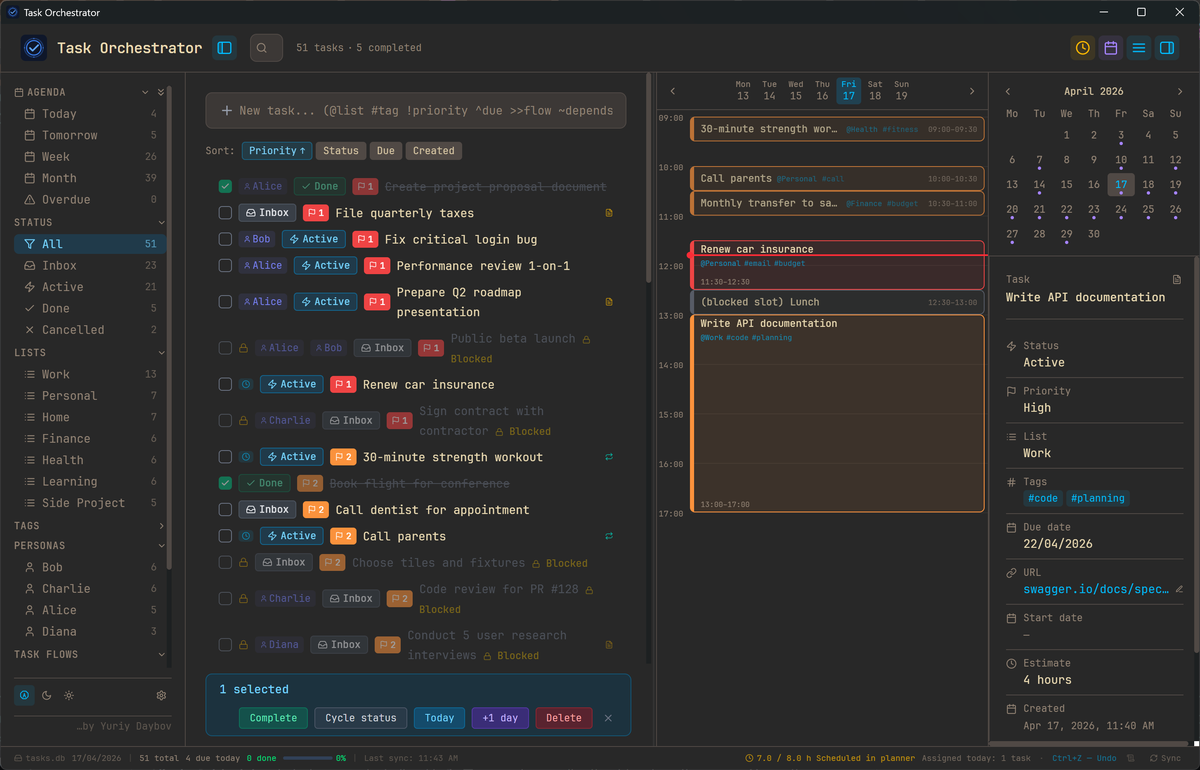Select Write API documentation block in planner

837,414
